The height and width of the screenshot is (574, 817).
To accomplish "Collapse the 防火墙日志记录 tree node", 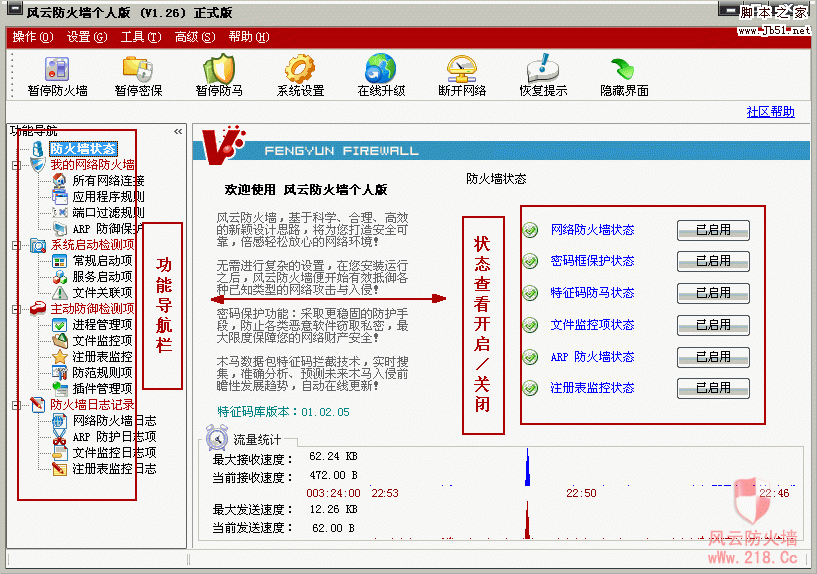I will 17,405.
